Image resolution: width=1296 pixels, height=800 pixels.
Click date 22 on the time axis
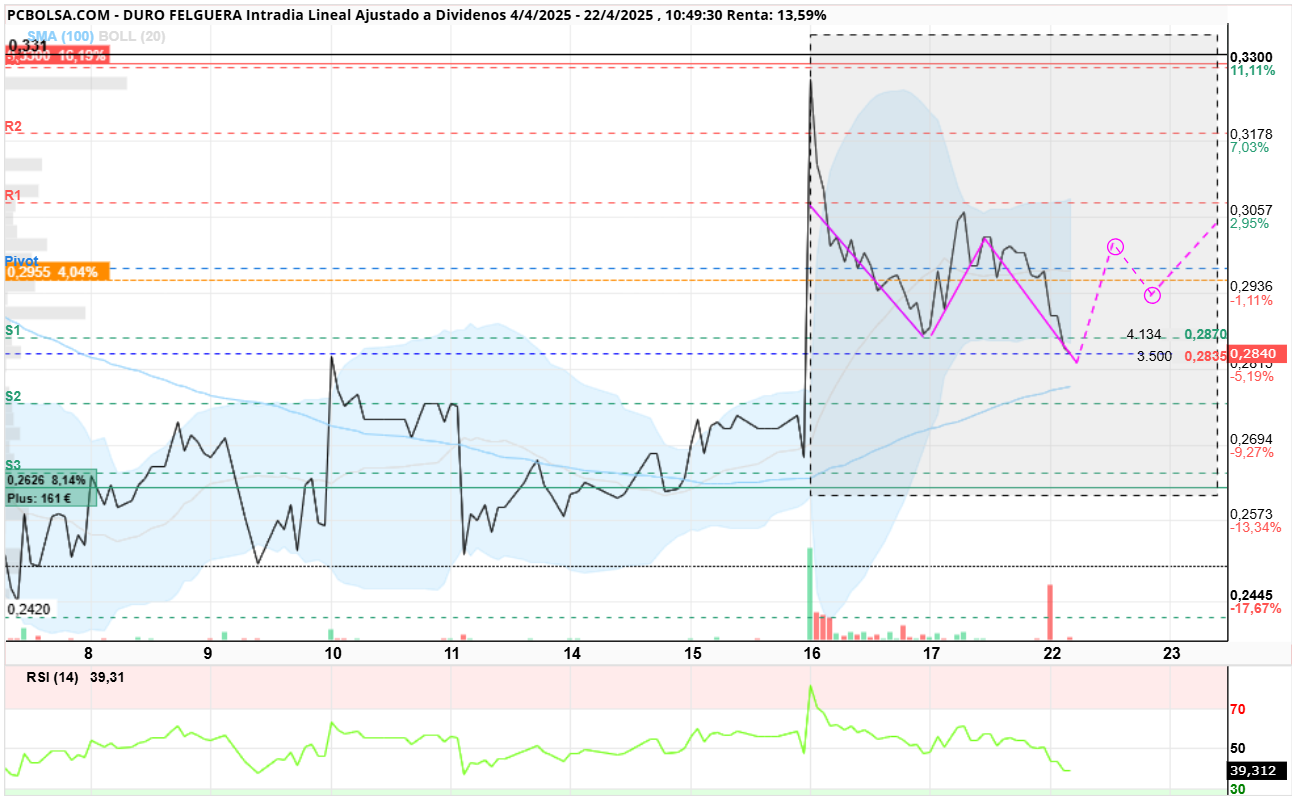point(1051,654)
